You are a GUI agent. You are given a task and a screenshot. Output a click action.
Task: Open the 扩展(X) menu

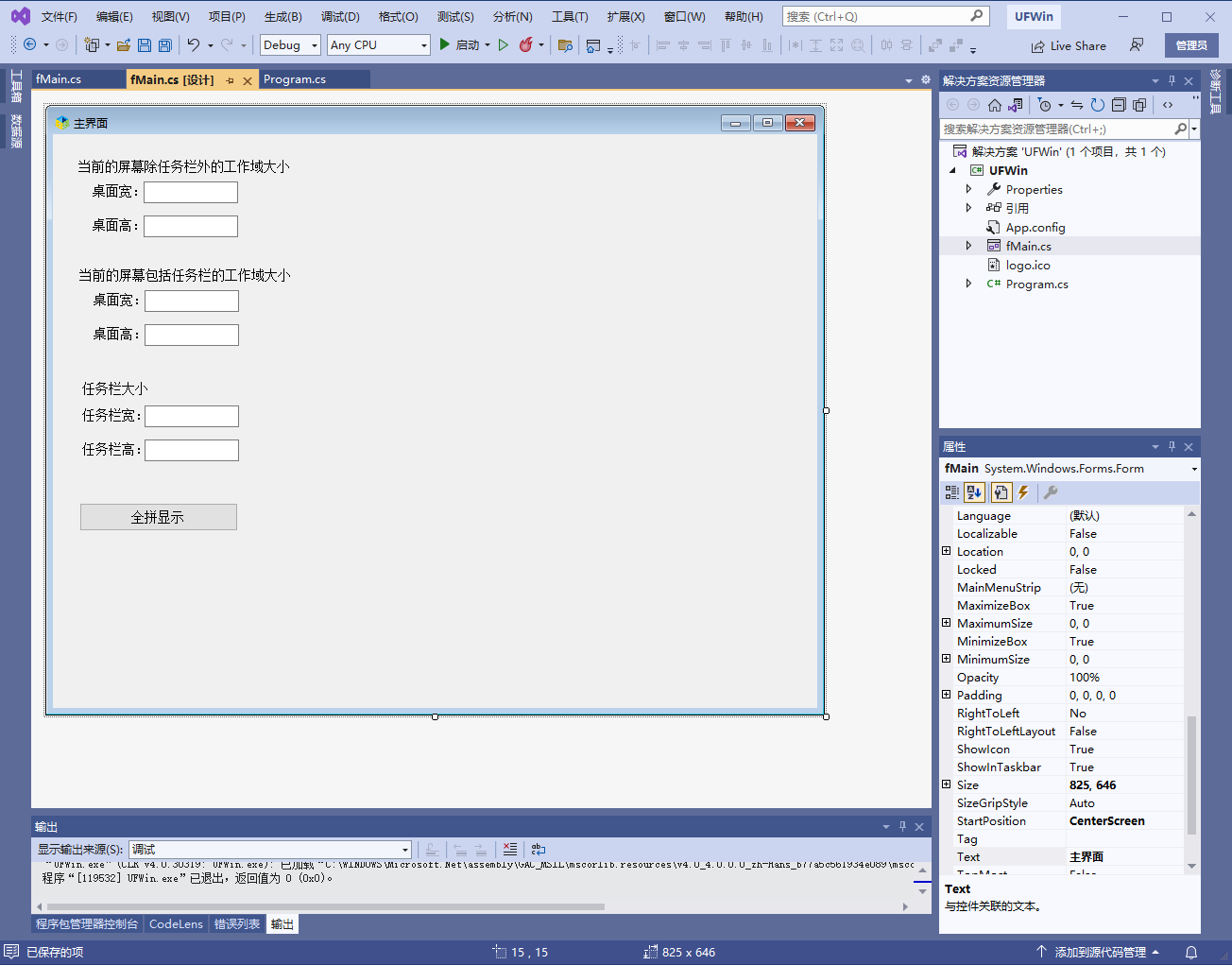click(x=625, y=16)
